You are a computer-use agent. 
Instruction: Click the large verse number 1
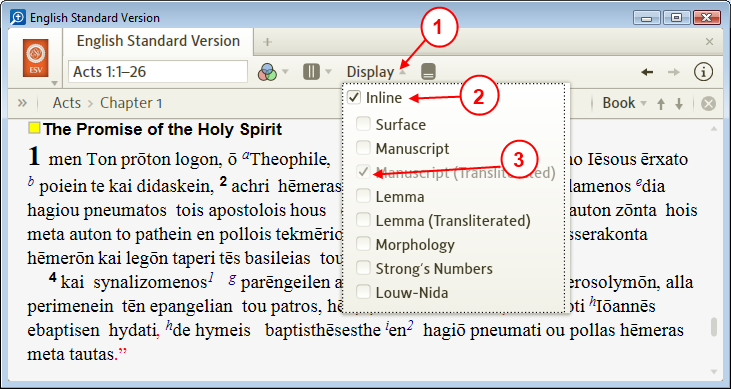pyautogui.click(x=35, y=157)
